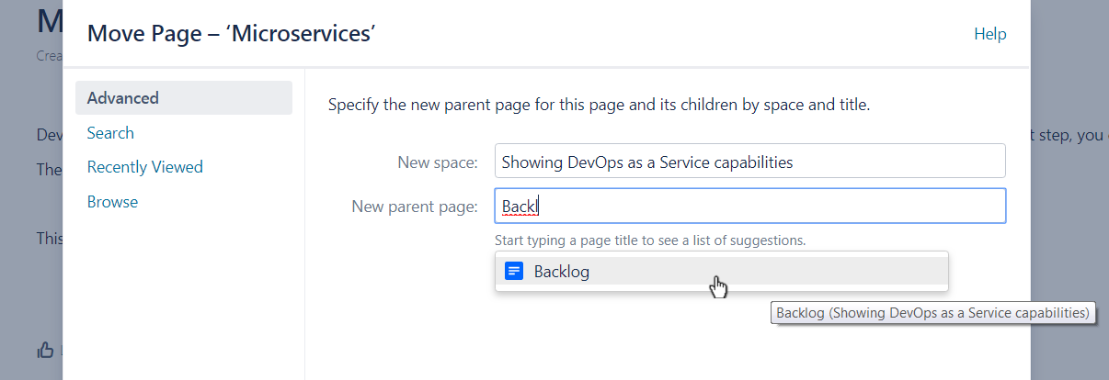Click the dimmed 'Crea' byline under the page title
The image size is (1109, 380).
[x=50, y=55]
